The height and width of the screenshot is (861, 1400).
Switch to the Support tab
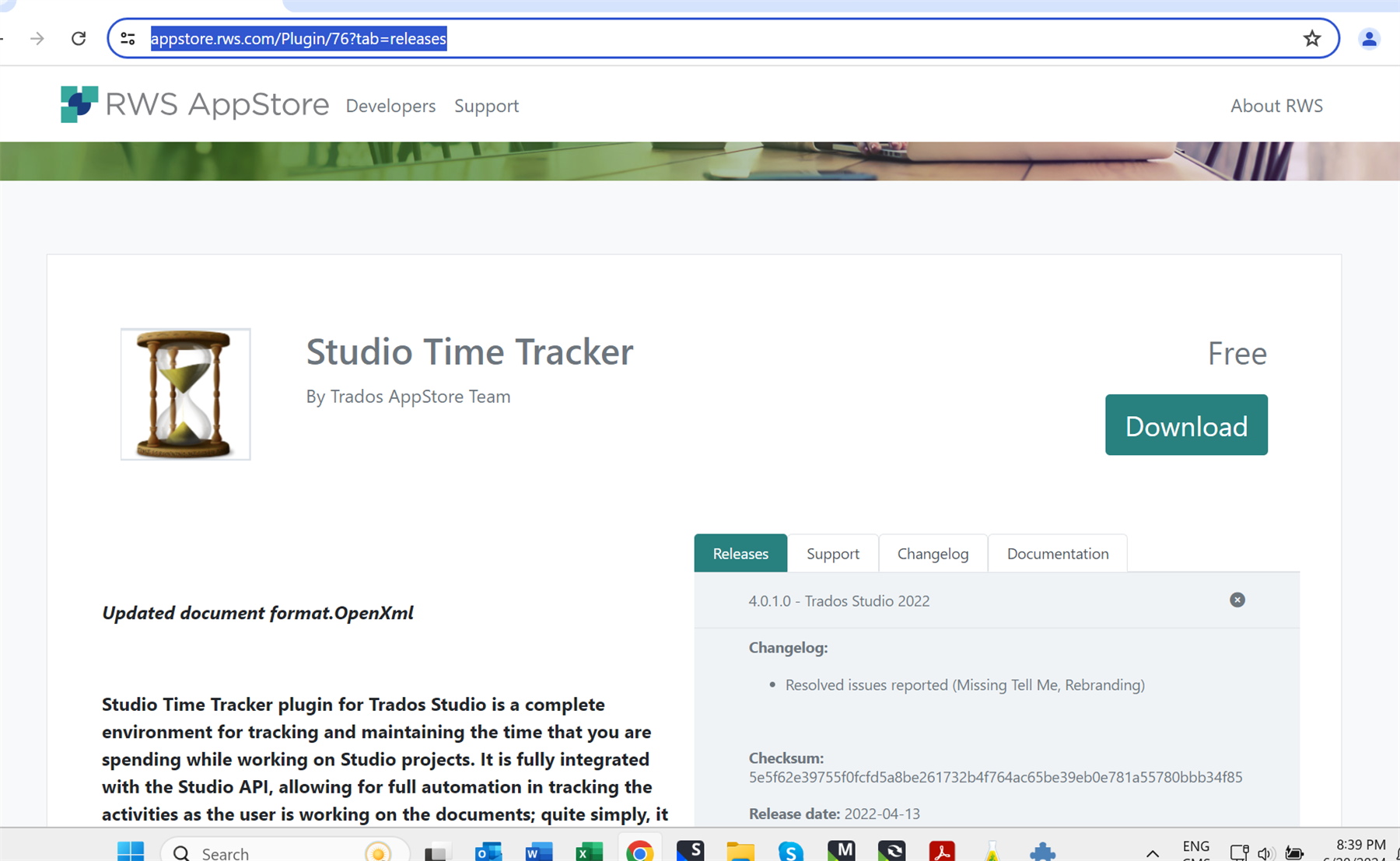833,553
